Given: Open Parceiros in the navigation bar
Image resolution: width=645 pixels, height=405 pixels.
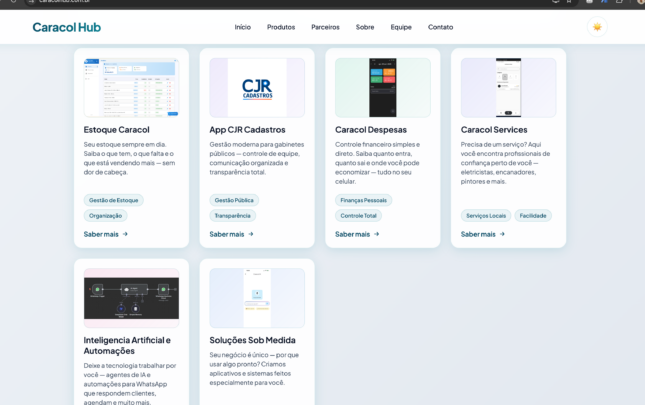Looking at the screenshot, I should pyautogui.click(x=325, y=27).
